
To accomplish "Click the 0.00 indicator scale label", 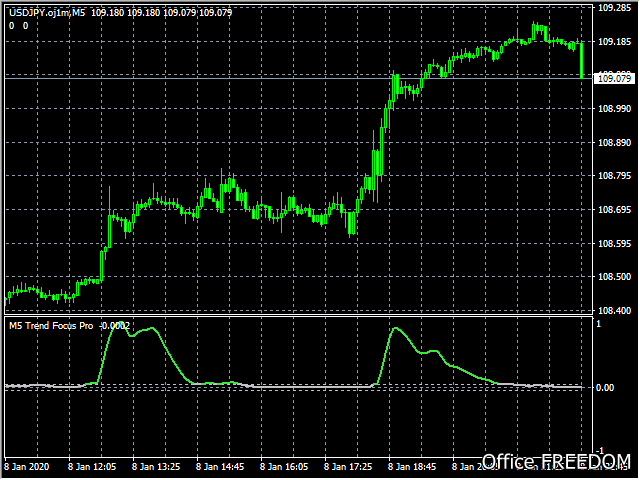I will pos(605,387).
